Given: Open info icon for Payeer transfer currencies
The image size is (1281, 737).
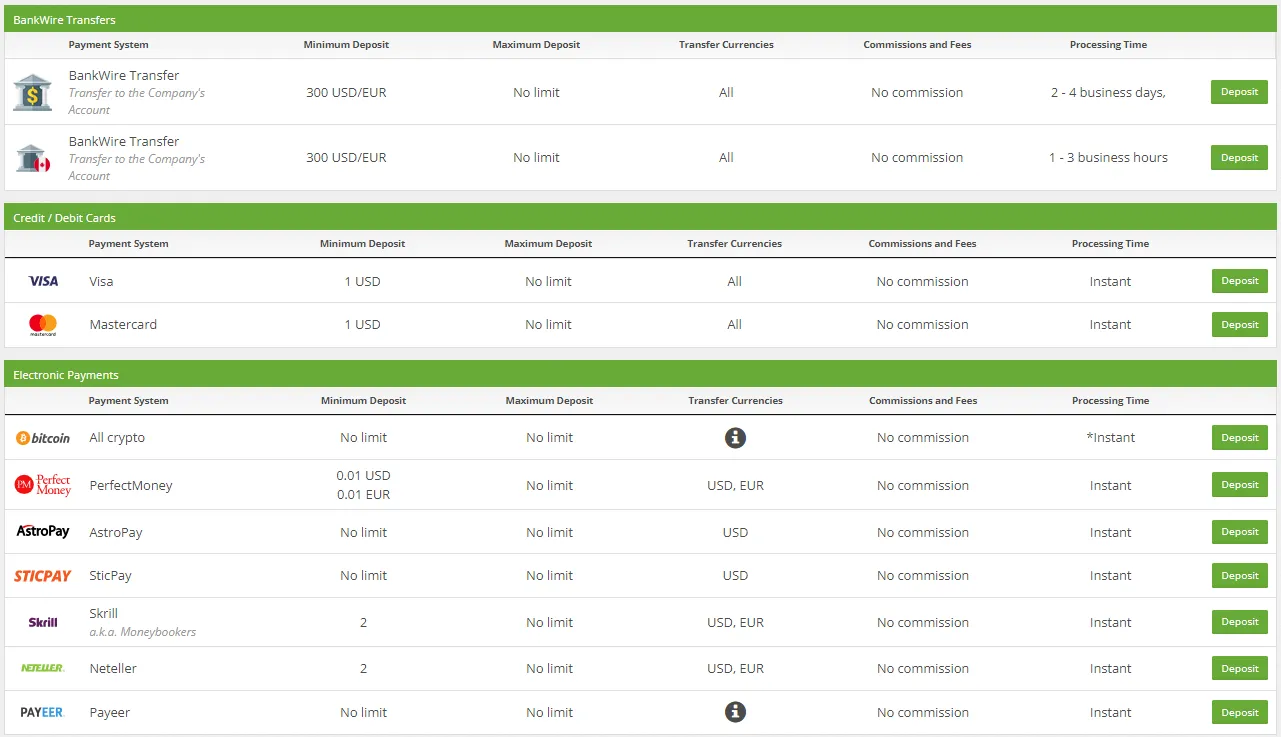Looking at the screenshot, I should (735, 712).
